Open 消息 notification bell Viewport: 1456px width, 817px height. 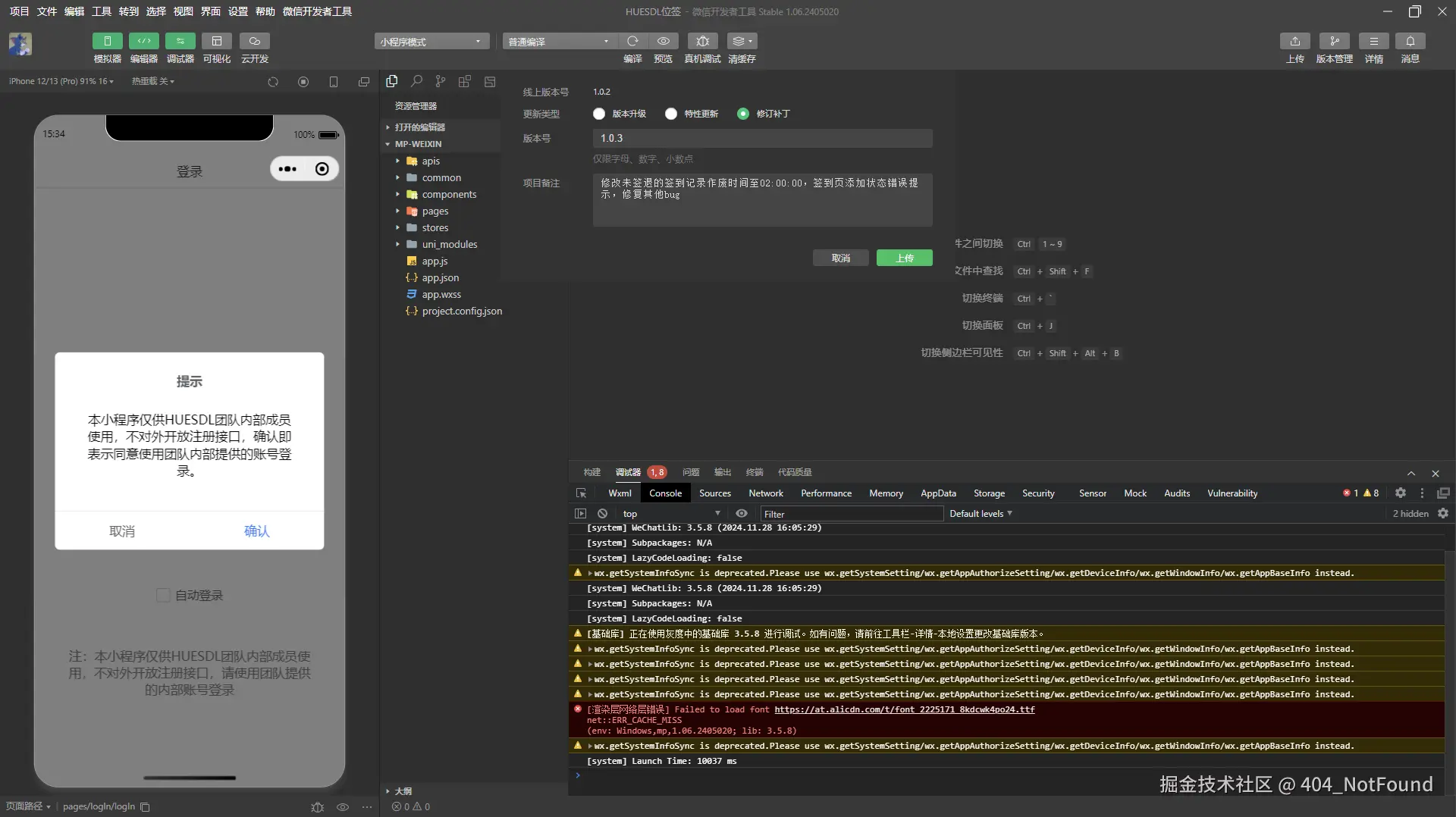pos(1410,41)
